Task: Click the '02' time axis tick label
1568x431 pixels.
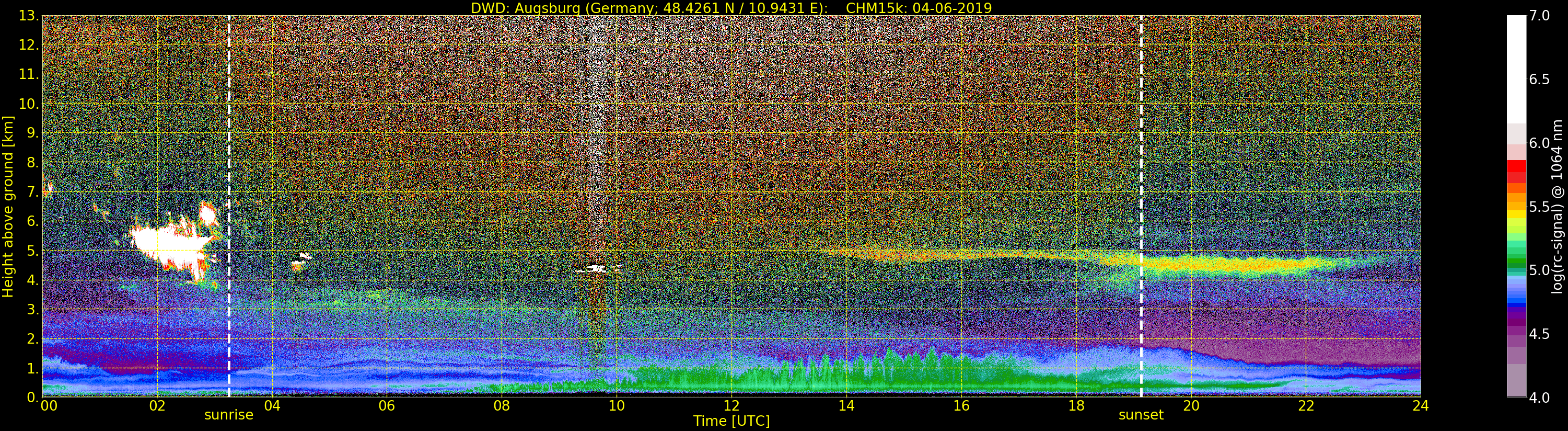Action: [x=157, y=405]
